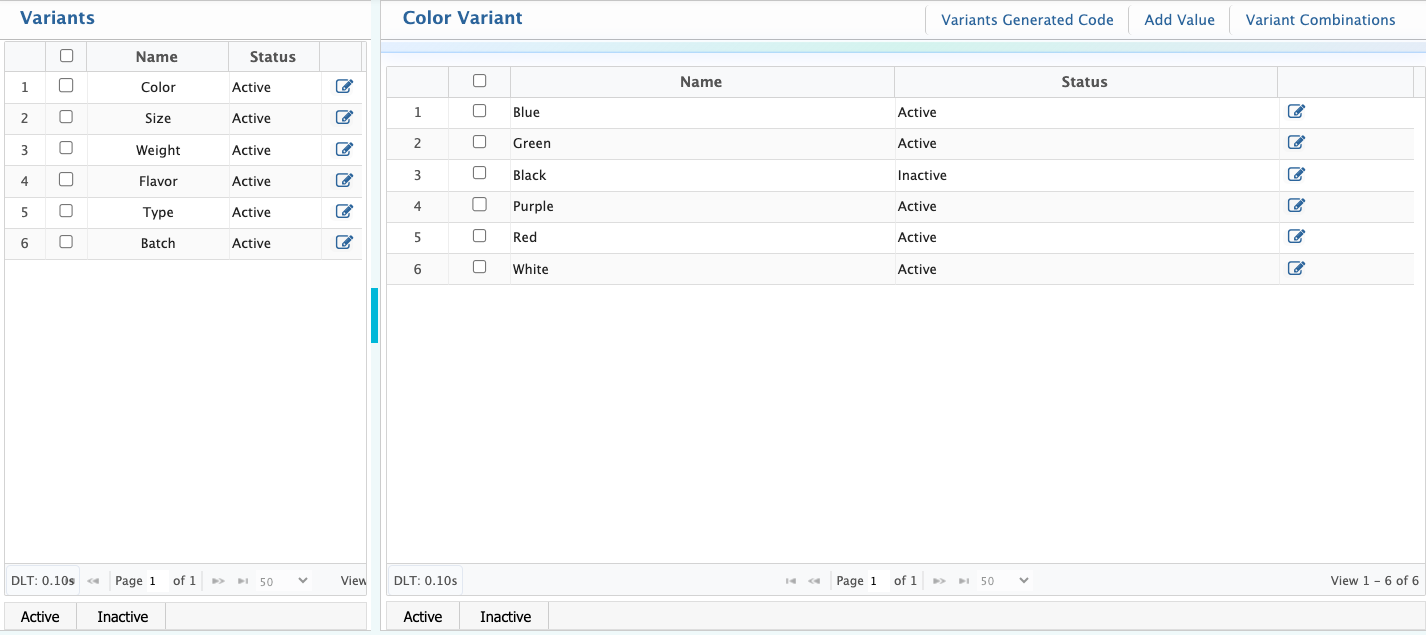The width and height of the screenshot is (1426, 635).
Task: Edit the Red color value
Action: tap(1296, 237)
